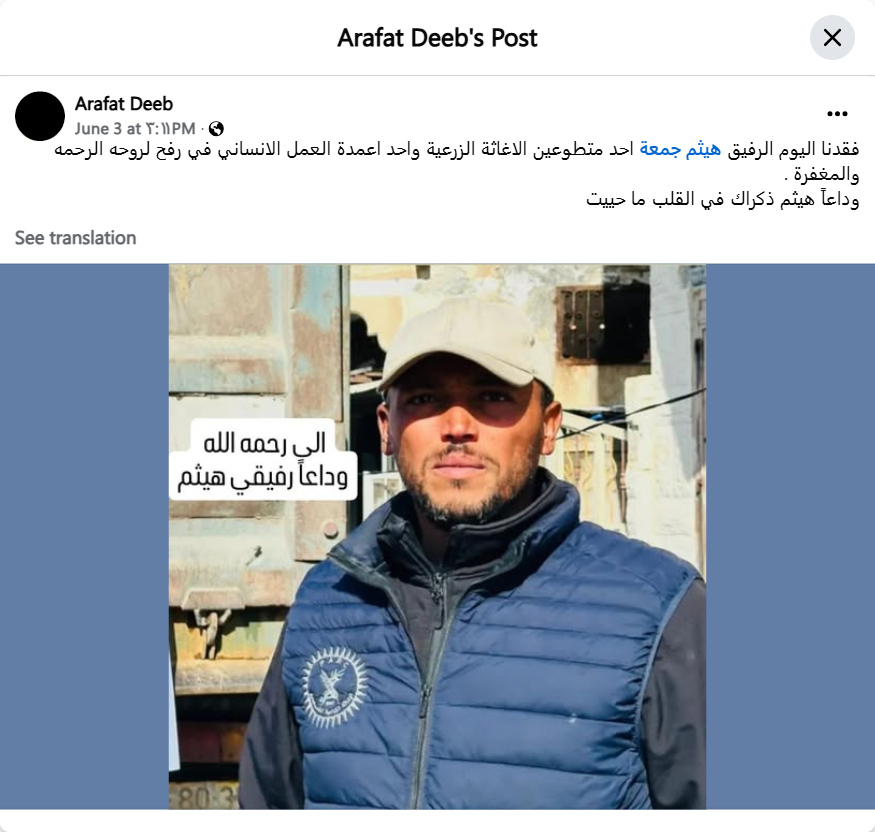
Task: Click the circular emblem logo on vest
Action: click(x=335, y=687)
